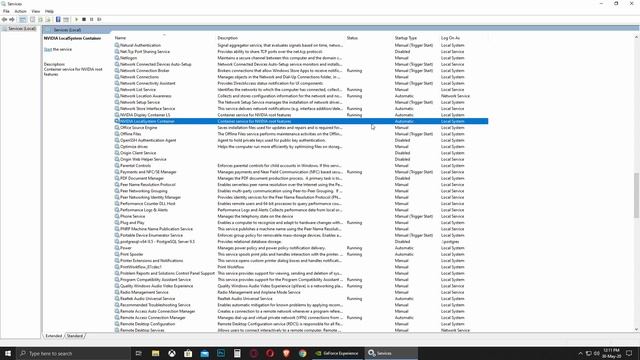This screenshot has height=360, width=640.
Task: Select the Phone Service row
Action: (x=301, y=216)
